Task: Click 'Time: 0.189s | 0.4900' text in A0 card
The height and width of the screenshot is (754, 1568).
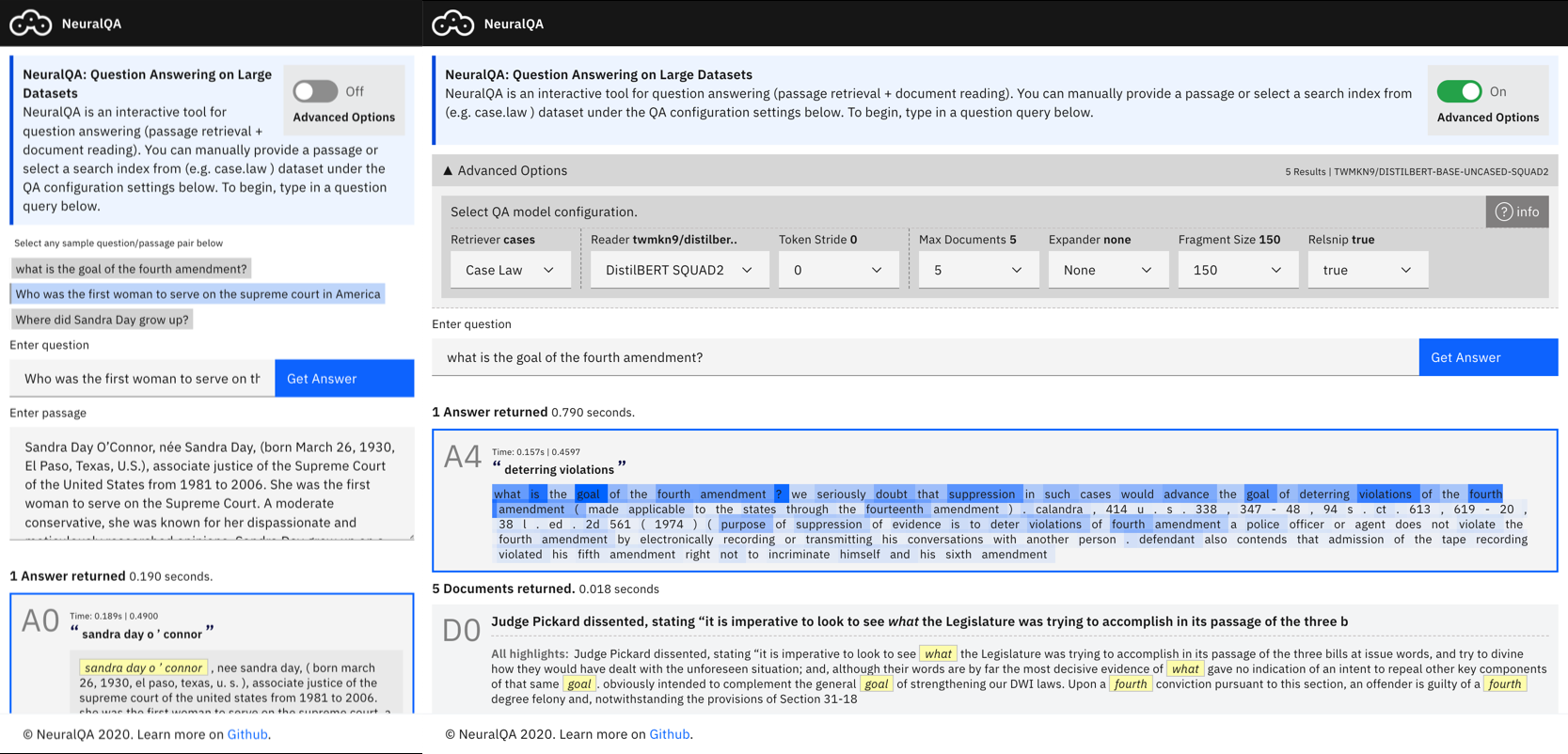Action: click(x=114, y=617)
